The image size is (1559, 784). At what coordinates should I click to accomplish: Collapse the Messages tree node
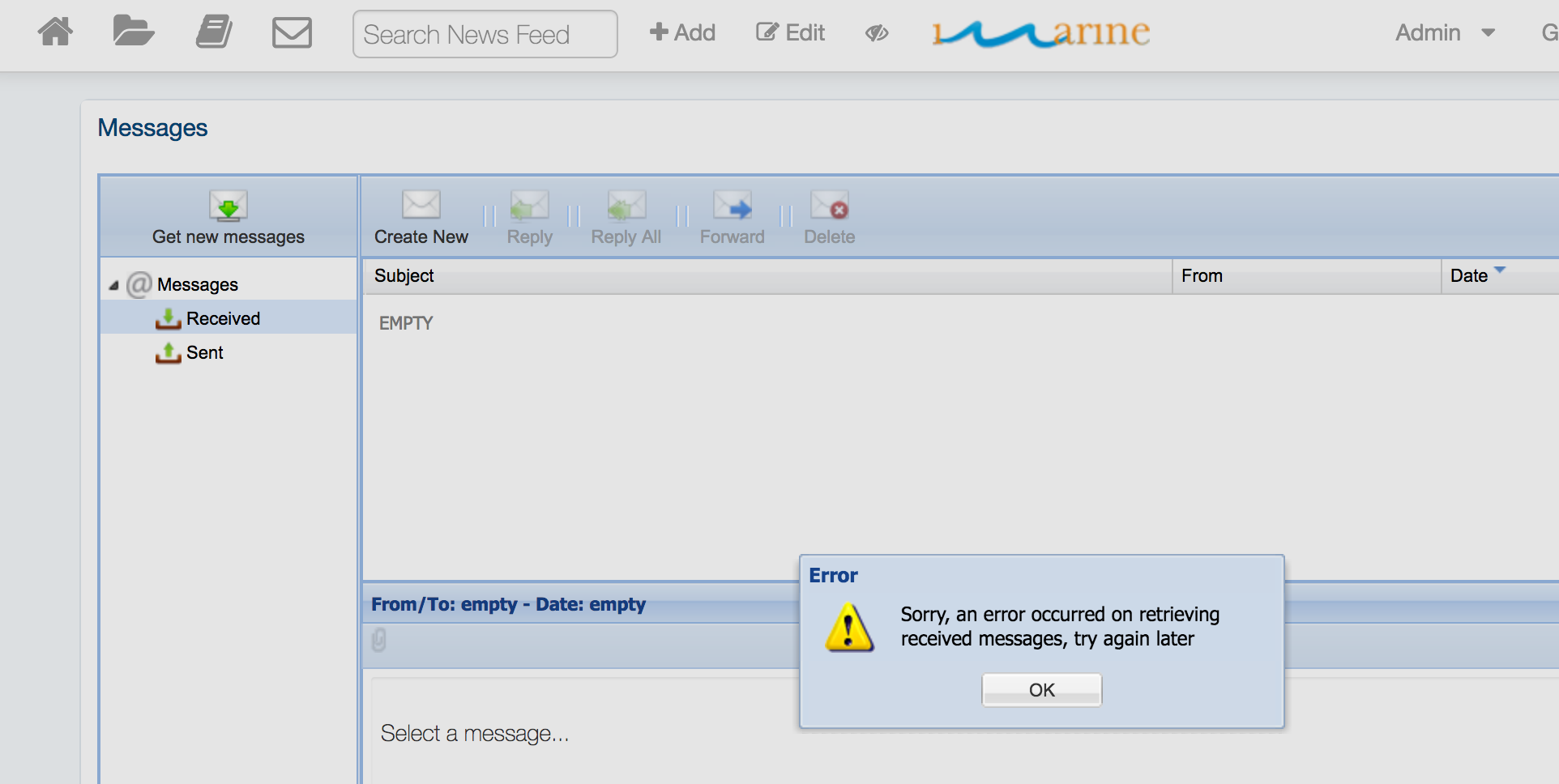113,285
